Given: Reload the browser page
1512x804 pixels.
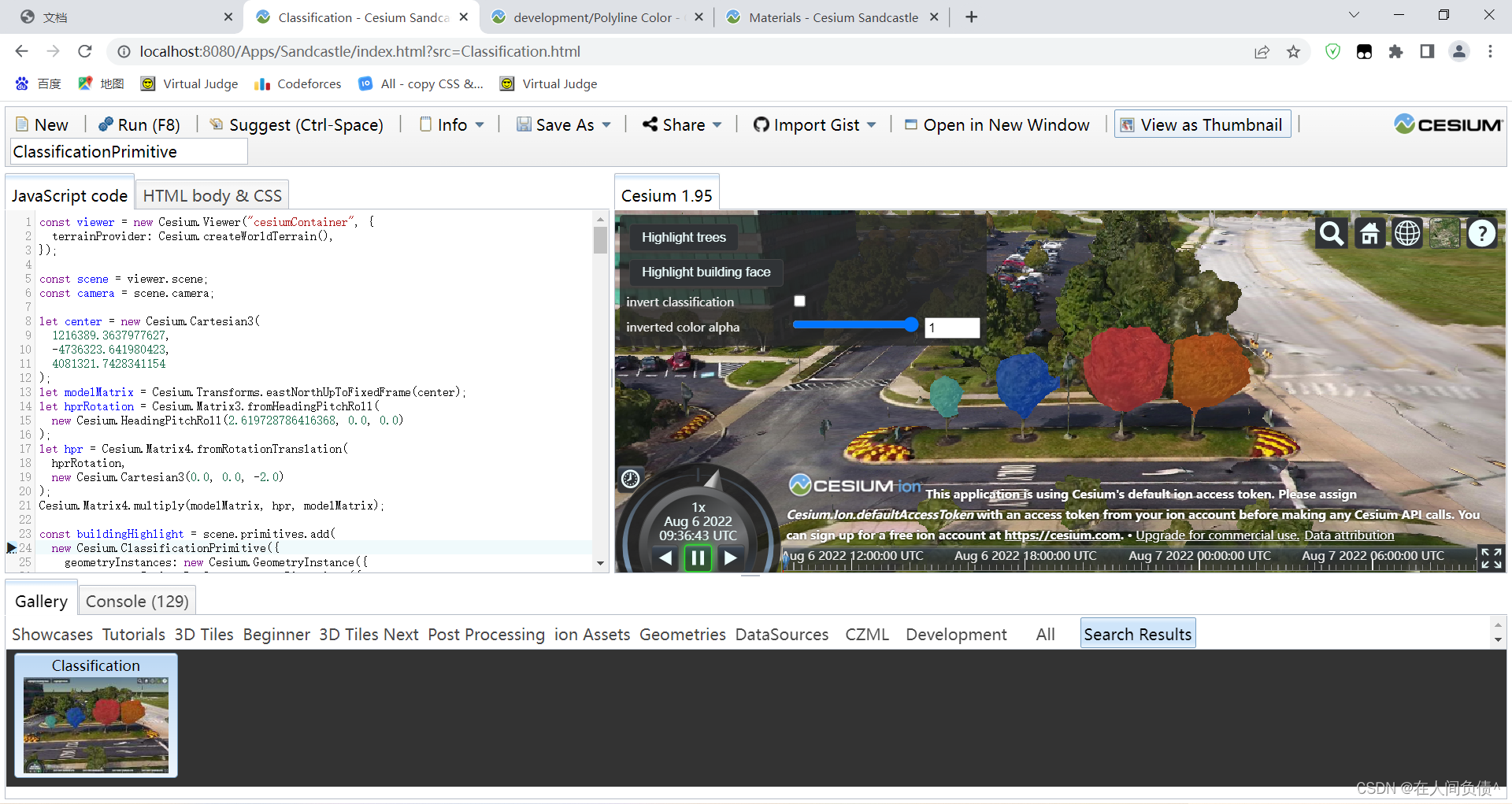Looking at the screenshot, I should click(x=85, y=51).
